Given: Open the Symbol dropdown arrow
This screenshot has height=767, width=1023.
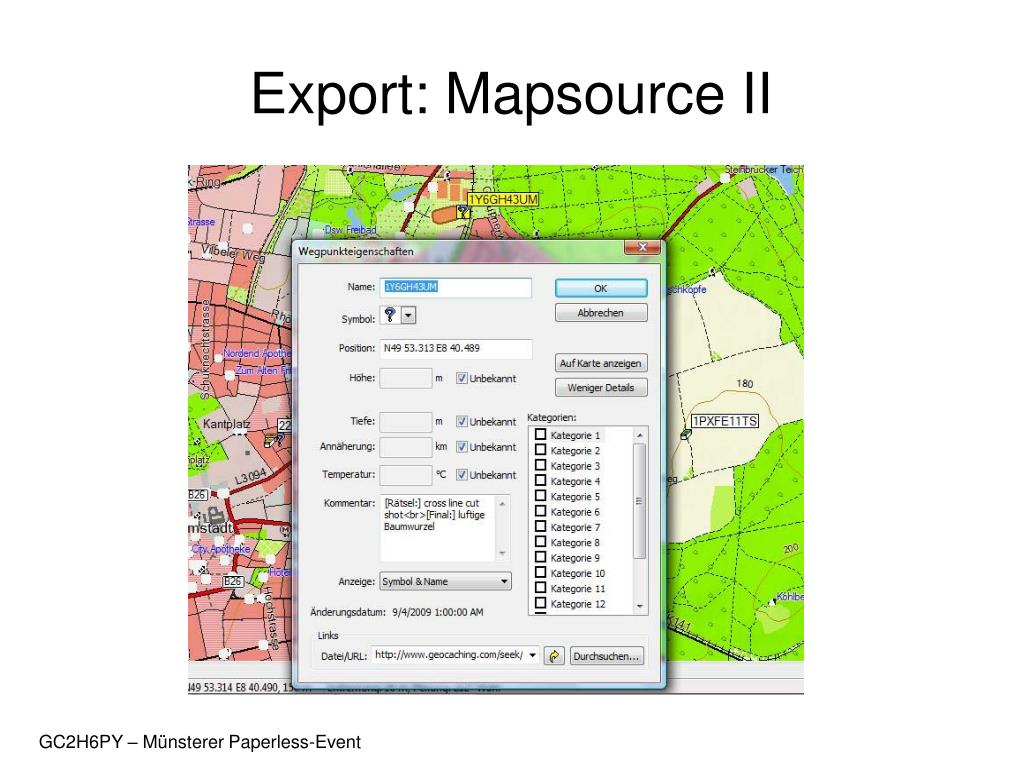Looking at the screenshot, I should tap(408, 315).
